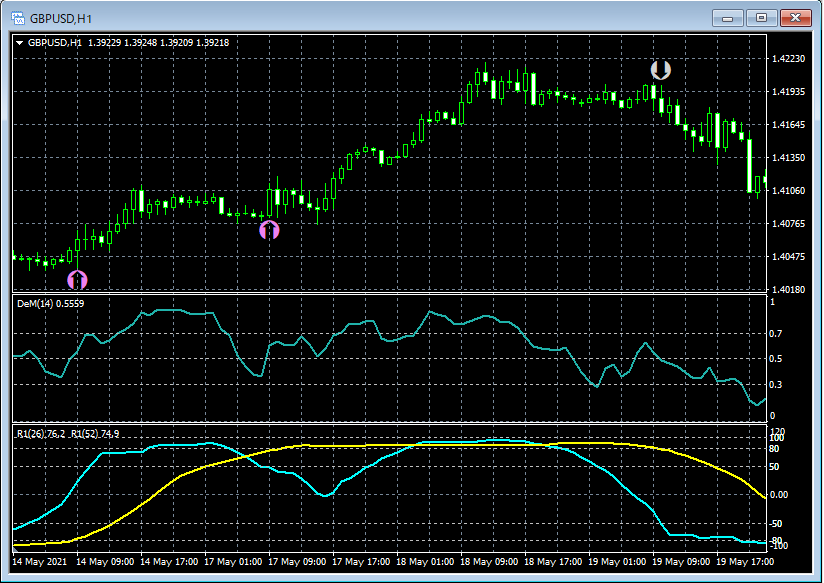The height and width of the screenshot is (583, 824).
Task: Click the 14 May 2021 date label
Action: tap(38, 562)
